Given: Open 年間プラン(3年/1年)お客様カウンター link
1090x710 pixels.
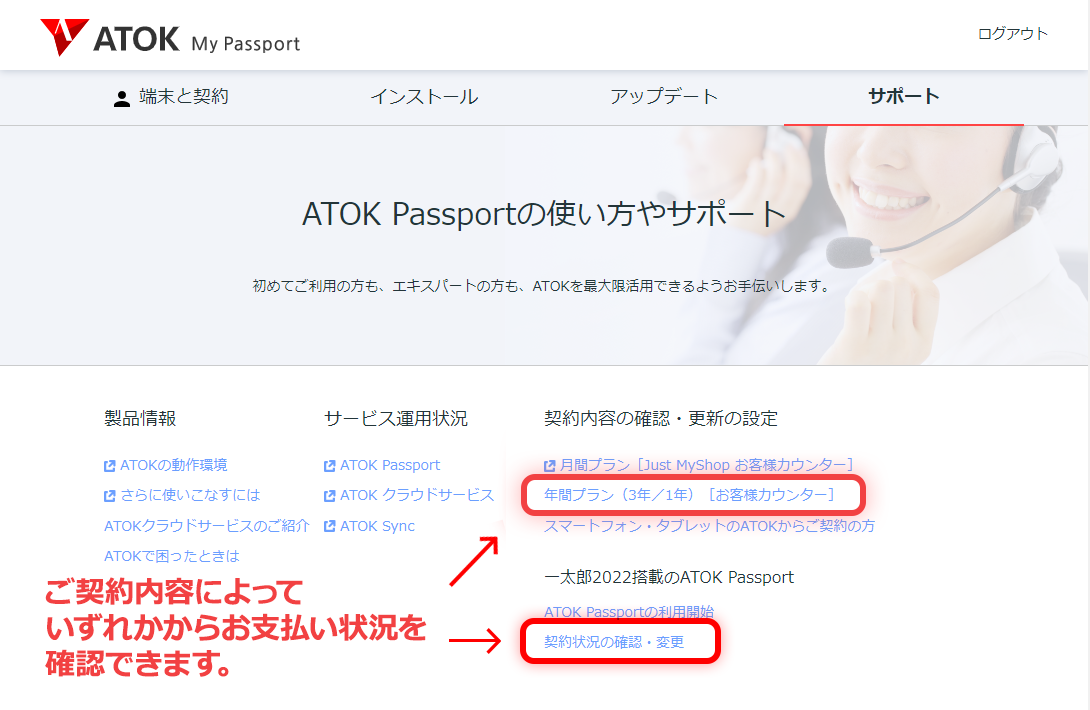Looking at the screenshot, I should (690, 495).
